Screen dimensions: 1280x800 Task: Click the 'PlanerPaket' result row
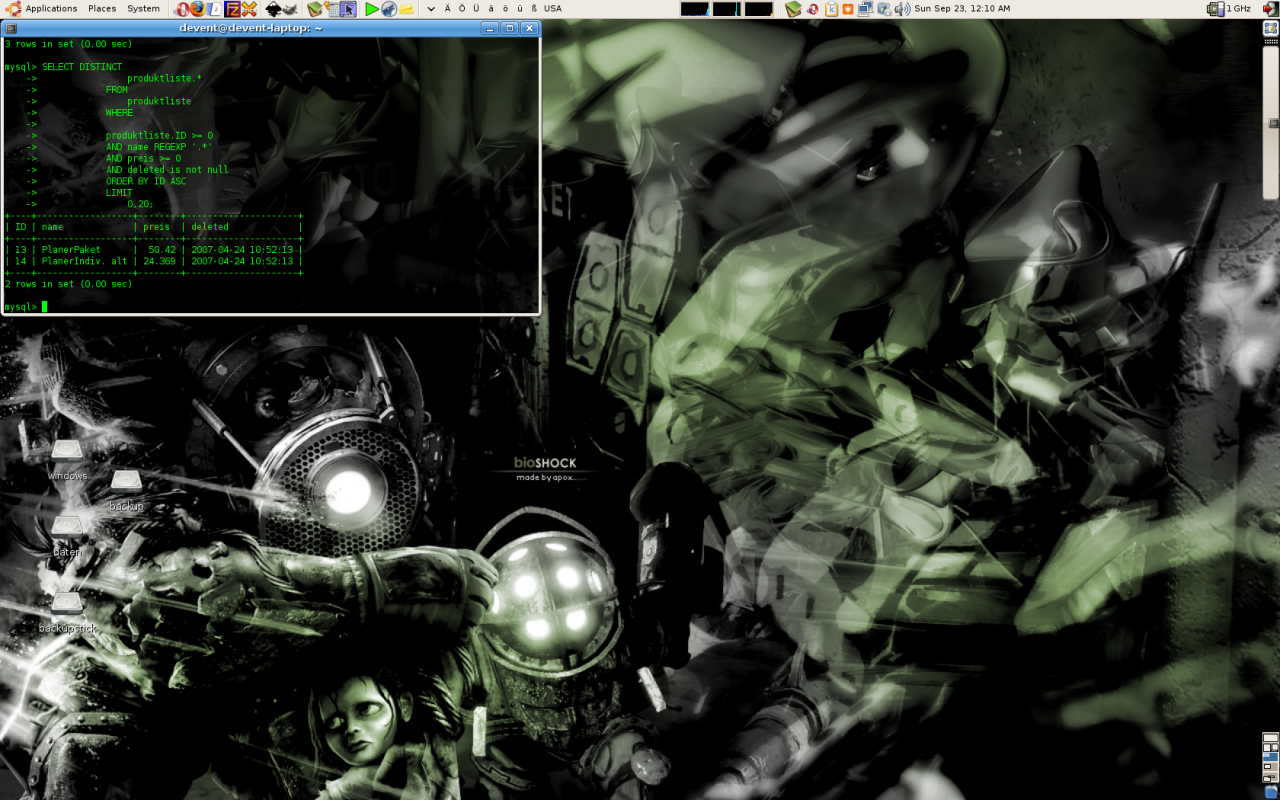[x=153, y=250]
